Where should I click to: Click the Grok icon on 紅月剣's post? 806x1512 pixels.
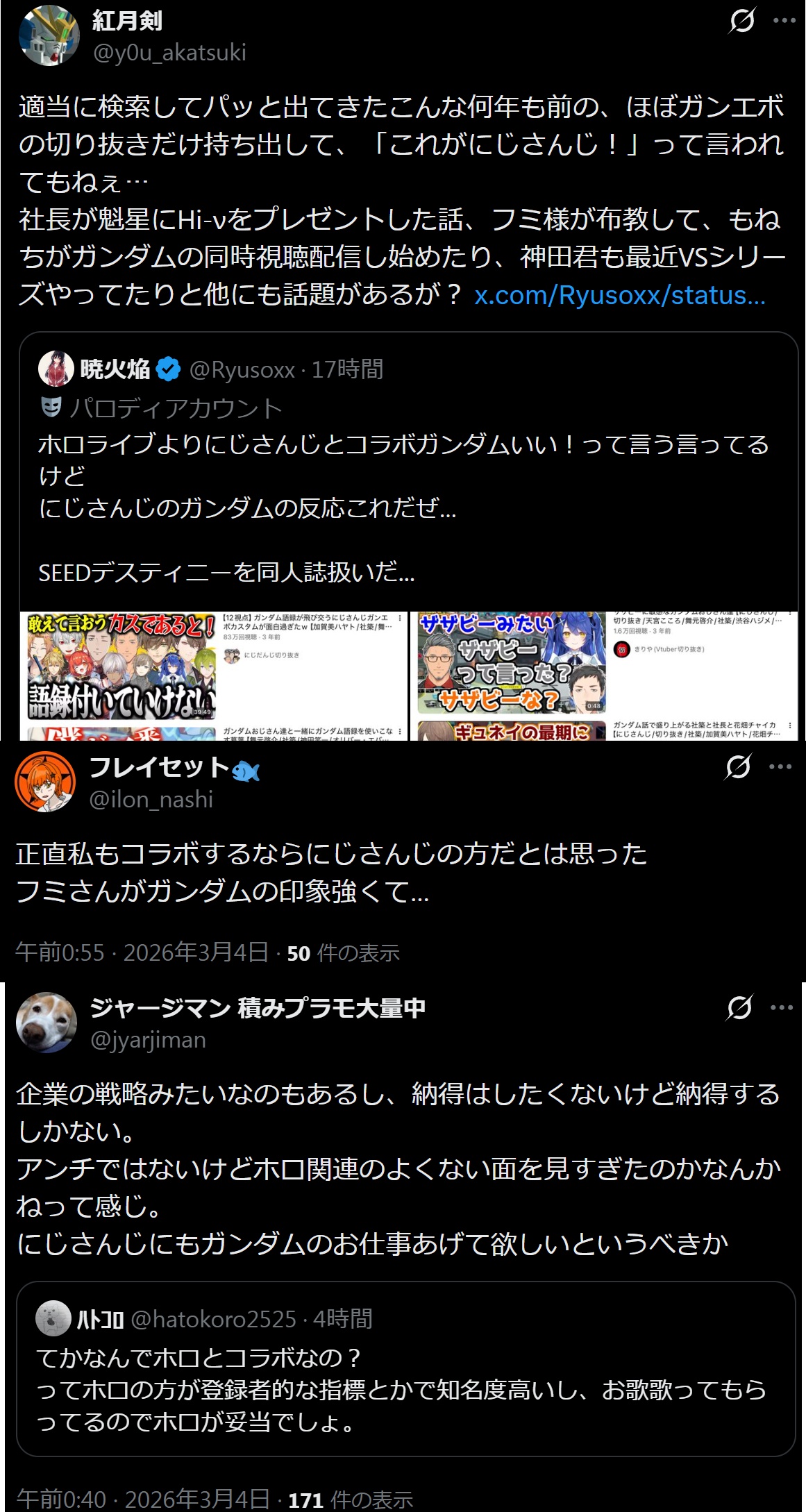pyautogui.click(x=741, y=20)
